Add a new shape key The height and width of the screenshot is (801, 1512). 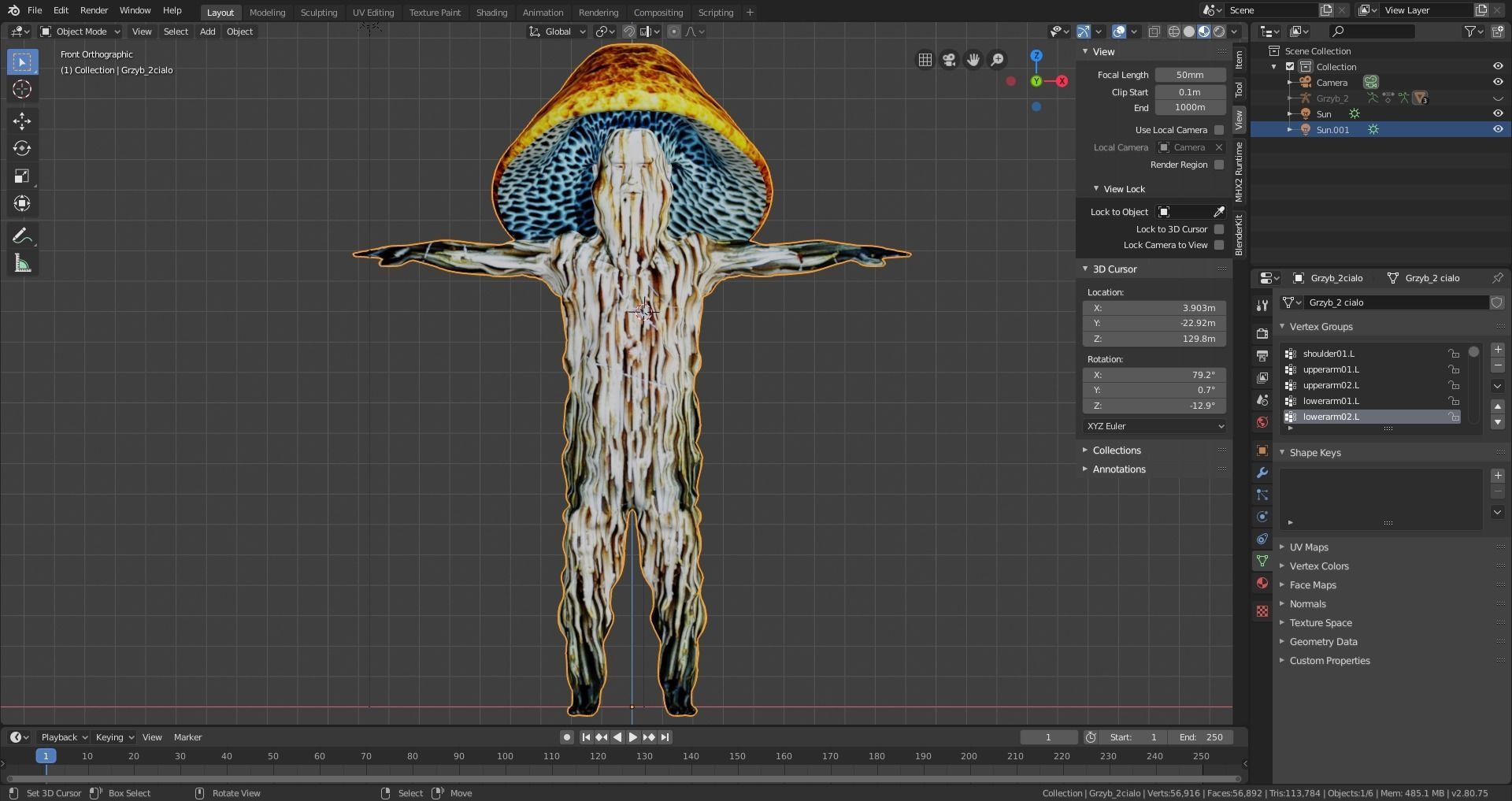point(1498,476)
